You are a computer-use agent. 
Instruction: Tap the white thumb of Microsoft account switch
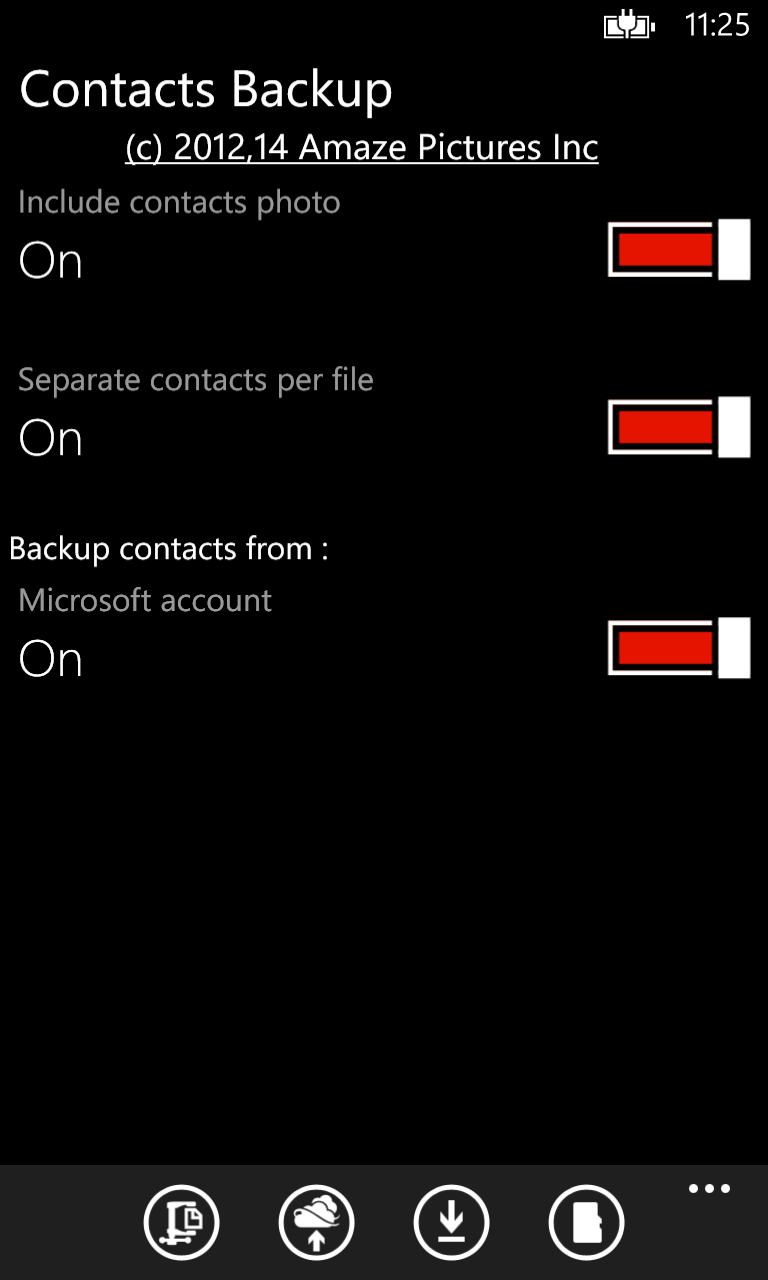click(734, 648)
